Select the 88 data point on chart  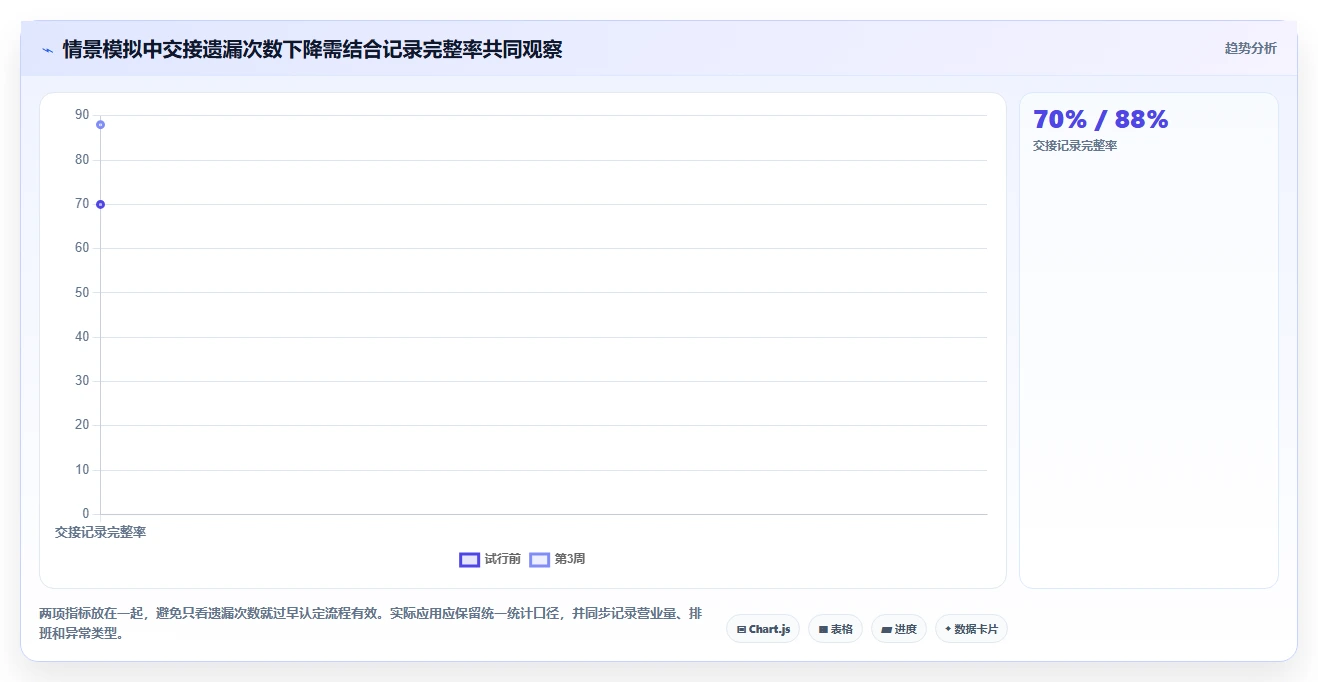tap(100, 124)
